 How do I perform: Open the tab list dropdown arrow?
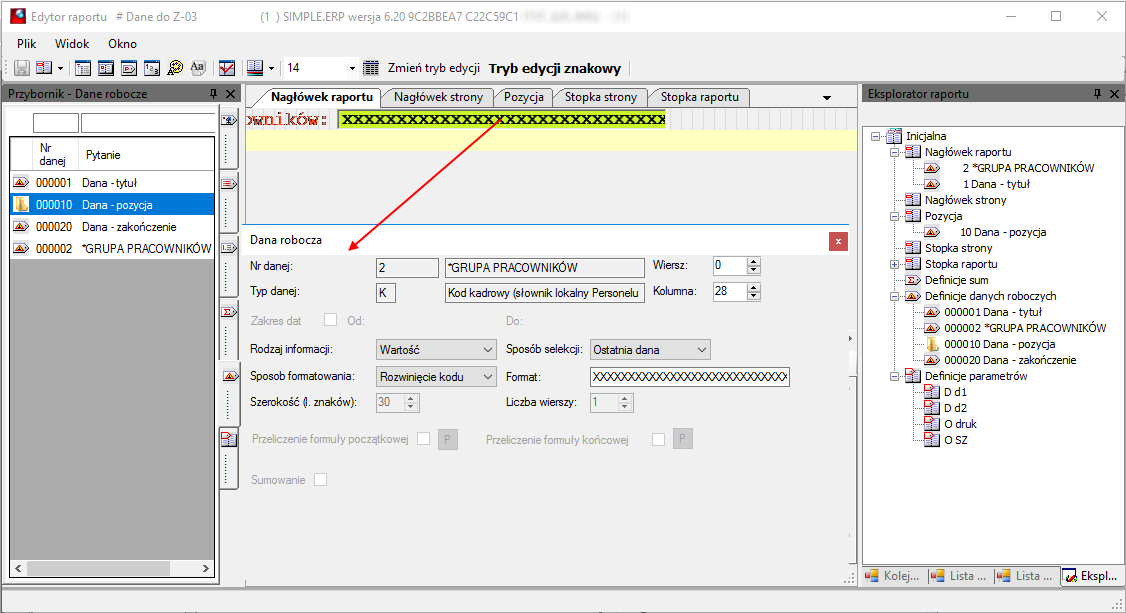(827, 98)
